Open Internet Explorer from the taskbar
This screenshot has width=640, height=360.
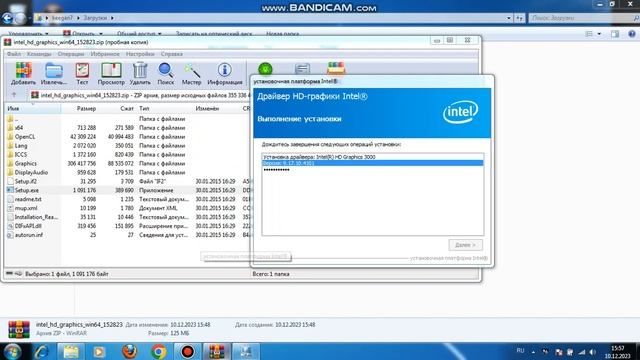pos(42,352)
